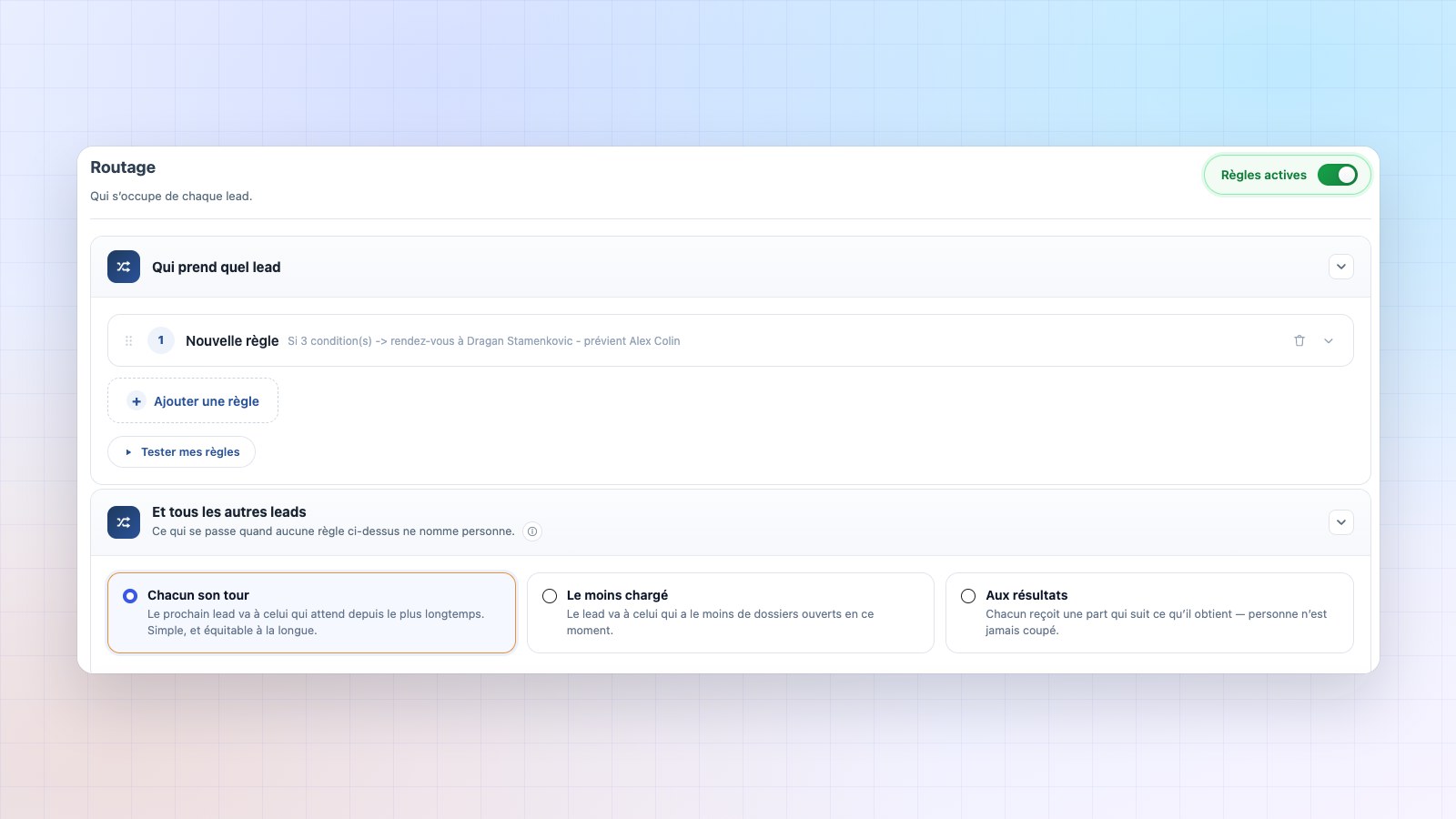Screen dimensions: 1456x819
Task: Click the Tester mes règles button
Action: coord(181,451)
